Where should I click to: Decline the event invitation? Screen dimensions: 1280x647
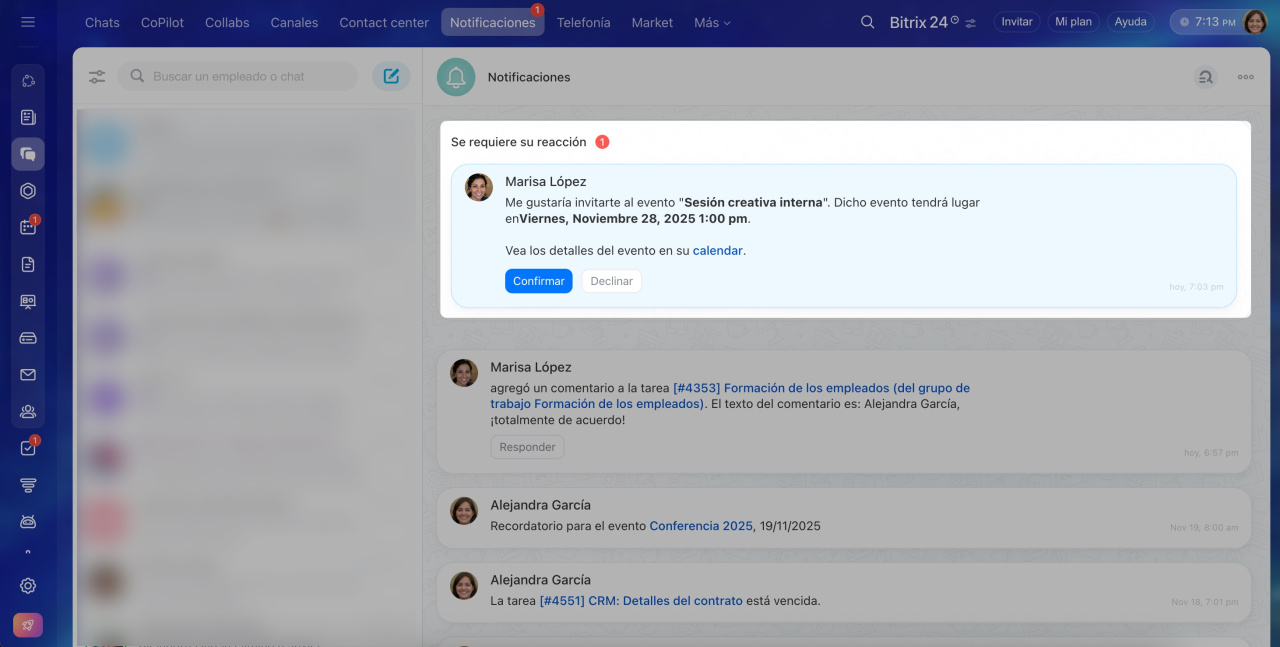point(611,281)
